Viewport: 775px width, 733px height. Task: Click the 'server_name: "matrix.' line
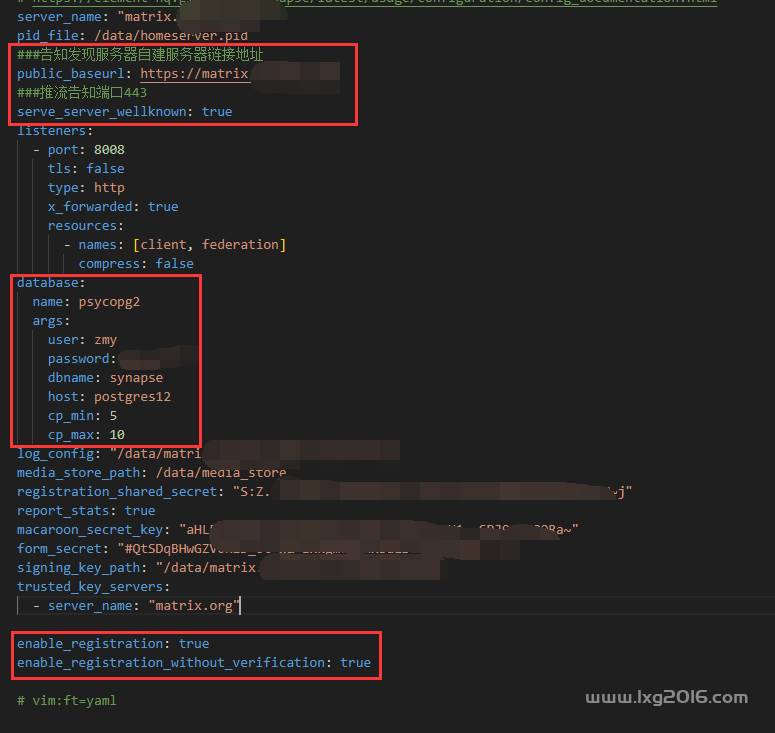coord(97,17)
